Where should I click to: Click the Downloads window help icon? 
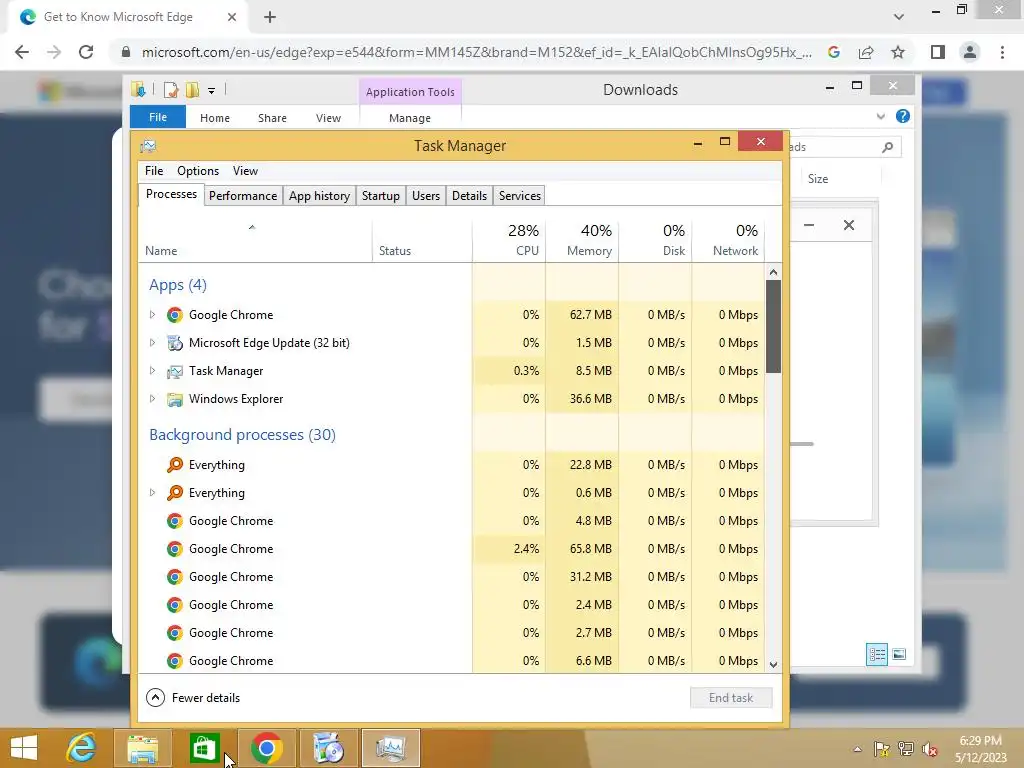(903, 116)
